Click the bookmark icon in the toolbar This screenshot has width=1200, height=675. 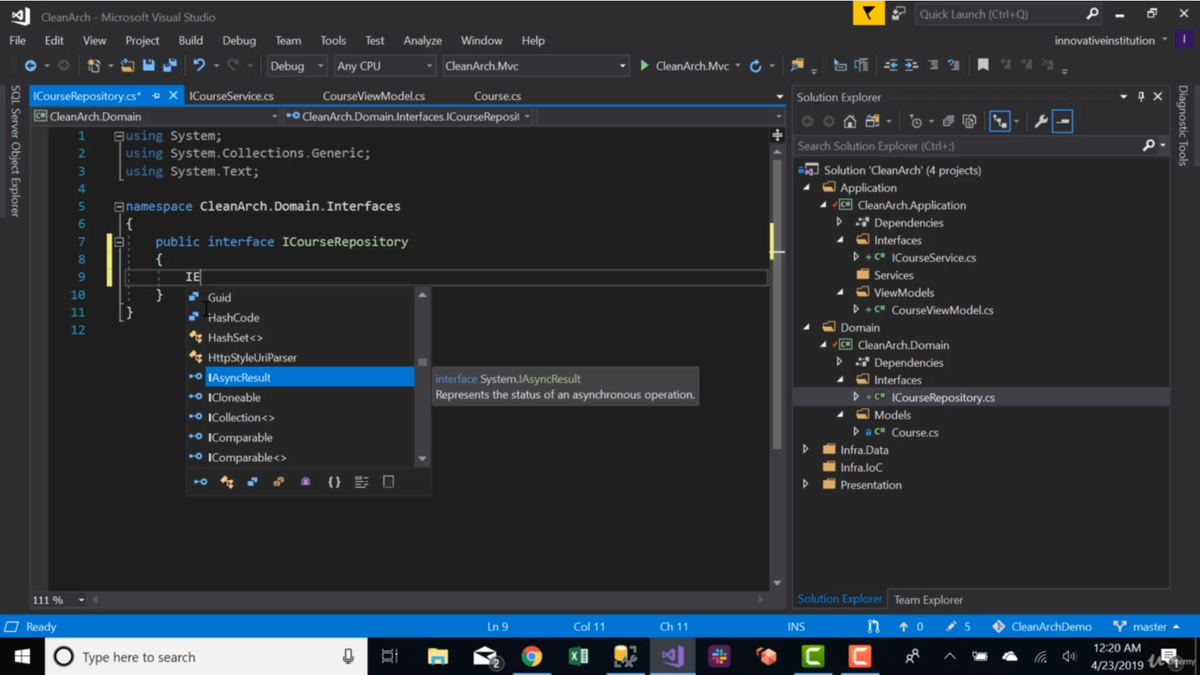coord(983,66)
